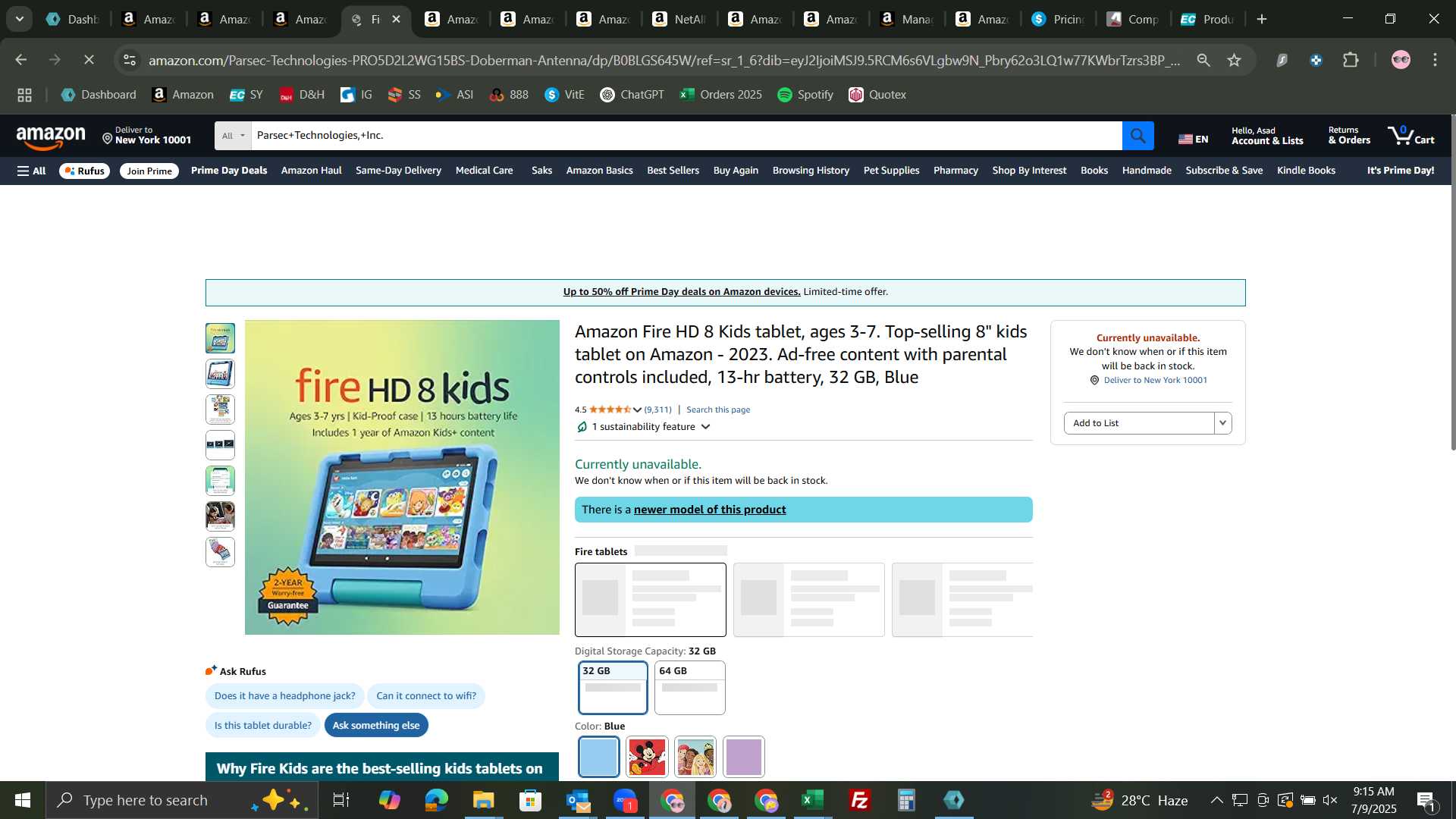Stop page loading in browser toolbar
This screenshot has height=819, width=1456.
(89, 60)
